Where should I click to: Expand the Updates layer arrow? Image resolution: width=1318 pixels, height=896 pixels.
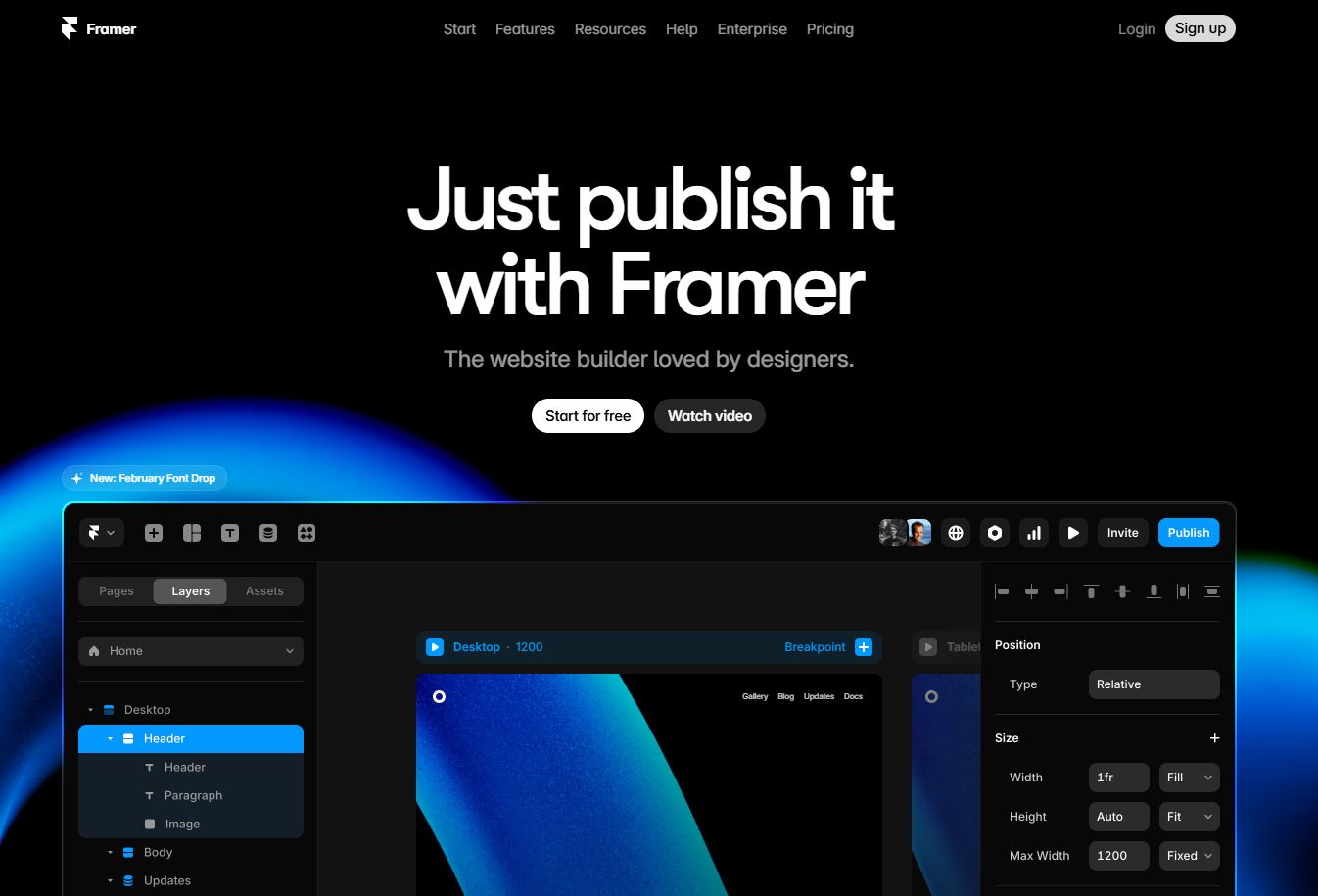point(110,880)
